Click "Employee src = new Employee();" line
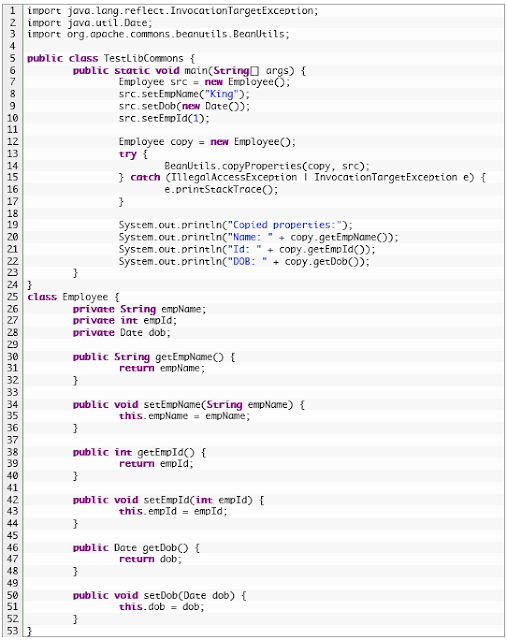This screenshot has width=507, height=640. click(204, 82)
